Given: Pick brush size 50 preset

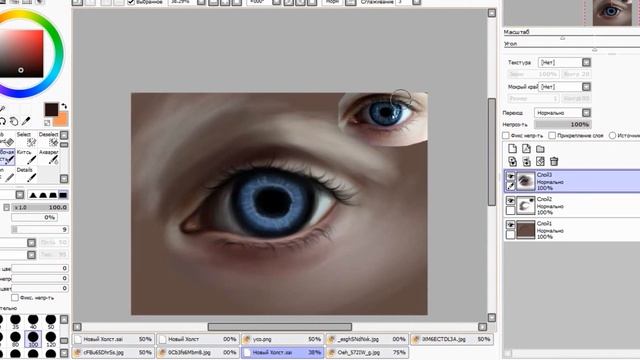Looking at the screenshot, I should pyautogui.click(x=51, y=322).
